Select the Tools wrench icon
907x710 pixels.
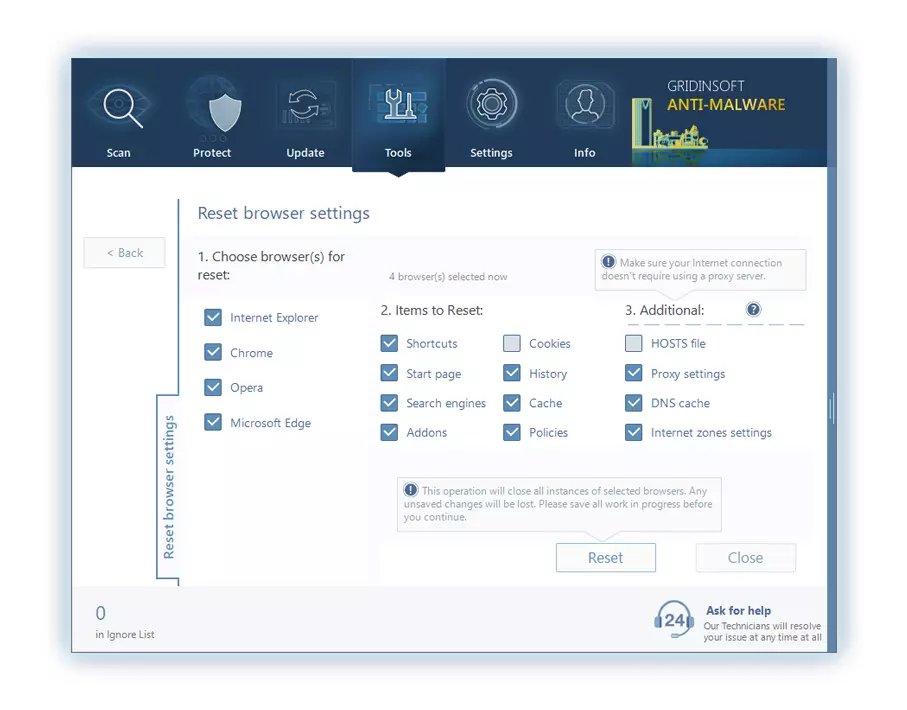click(398, 107)
